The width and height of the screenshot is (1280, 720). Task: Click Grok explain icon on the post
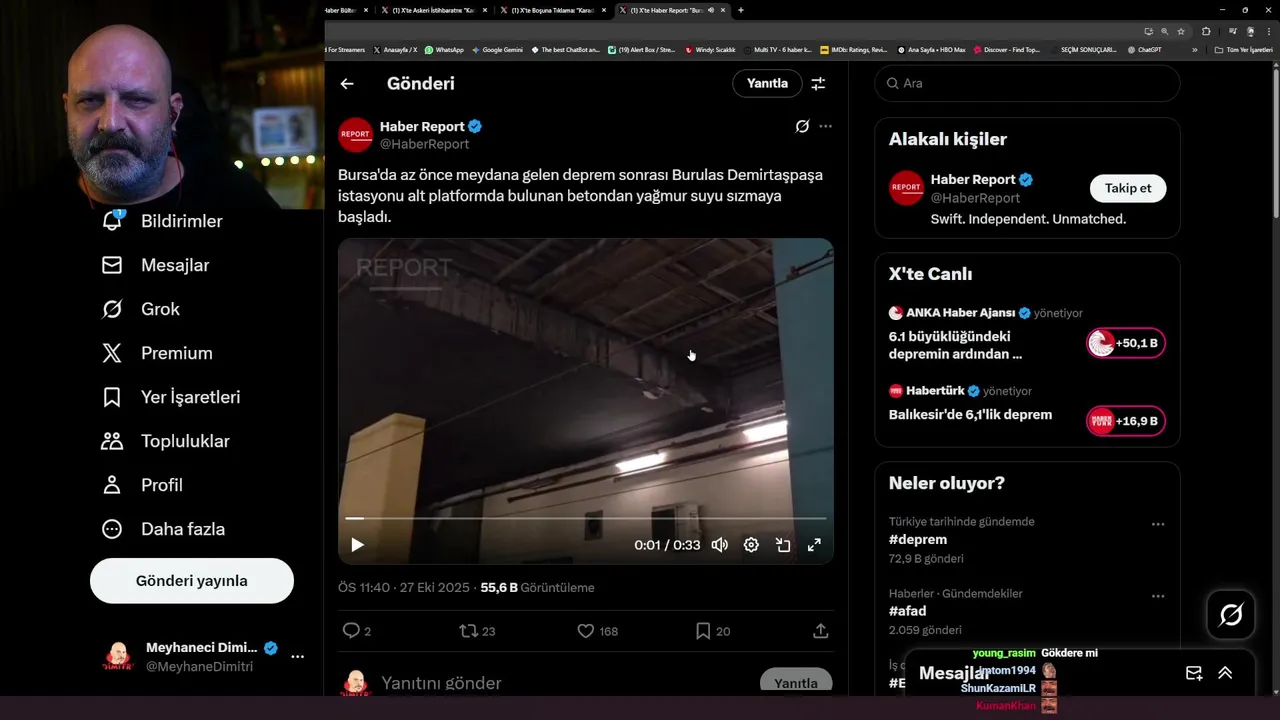pyautogui.click(x=802, y=126)
